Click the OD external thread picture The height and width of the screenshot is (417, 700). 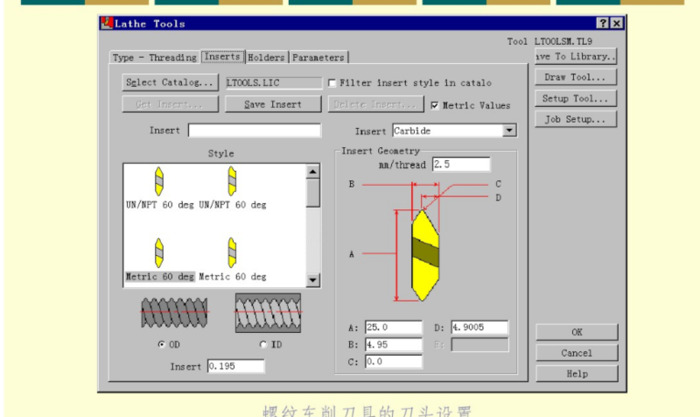[173, 314]
